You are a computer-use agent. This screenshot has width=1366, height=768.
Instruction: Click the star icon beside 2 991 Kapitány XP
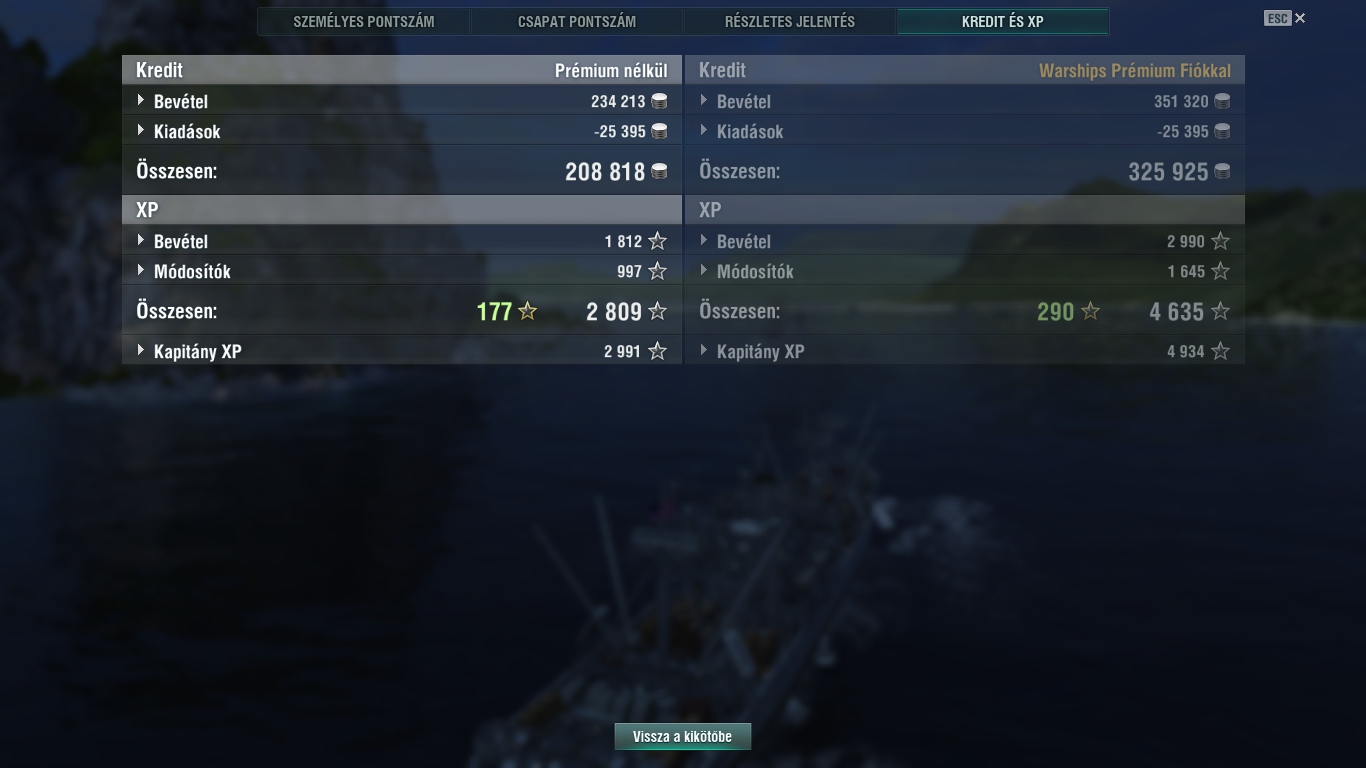click(657, 351)
